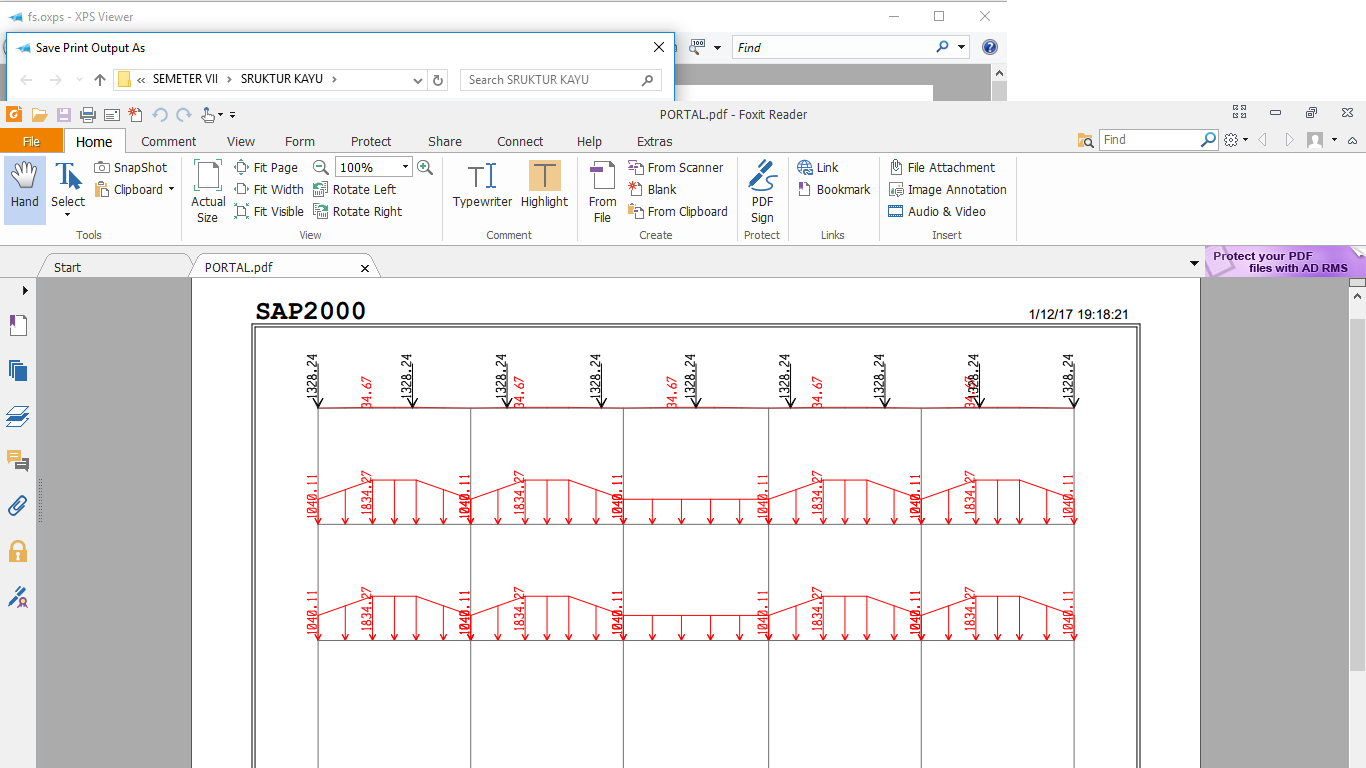Viewport: 1366px width, 768px height.
Task: Click the zoom out magnifier icon
Action: (321, 168)
